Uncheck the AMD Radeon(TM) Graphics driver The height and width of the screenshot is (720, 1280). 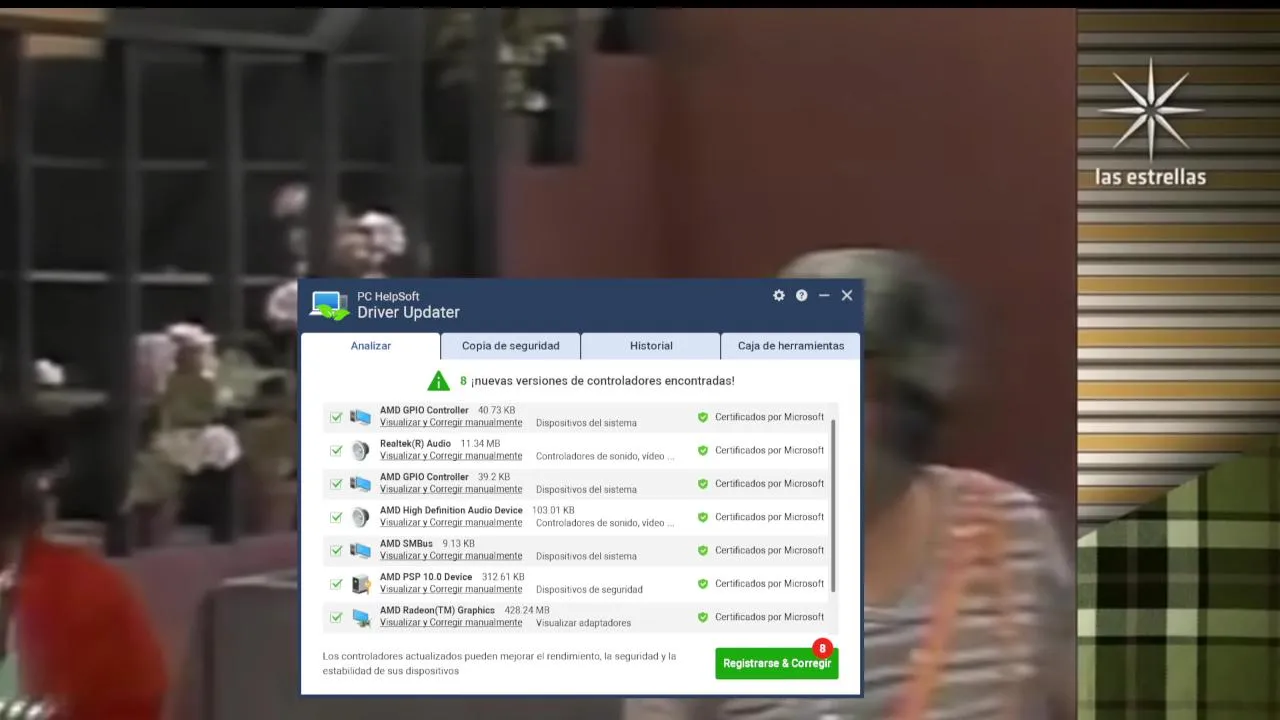click(x=336, y=617)
